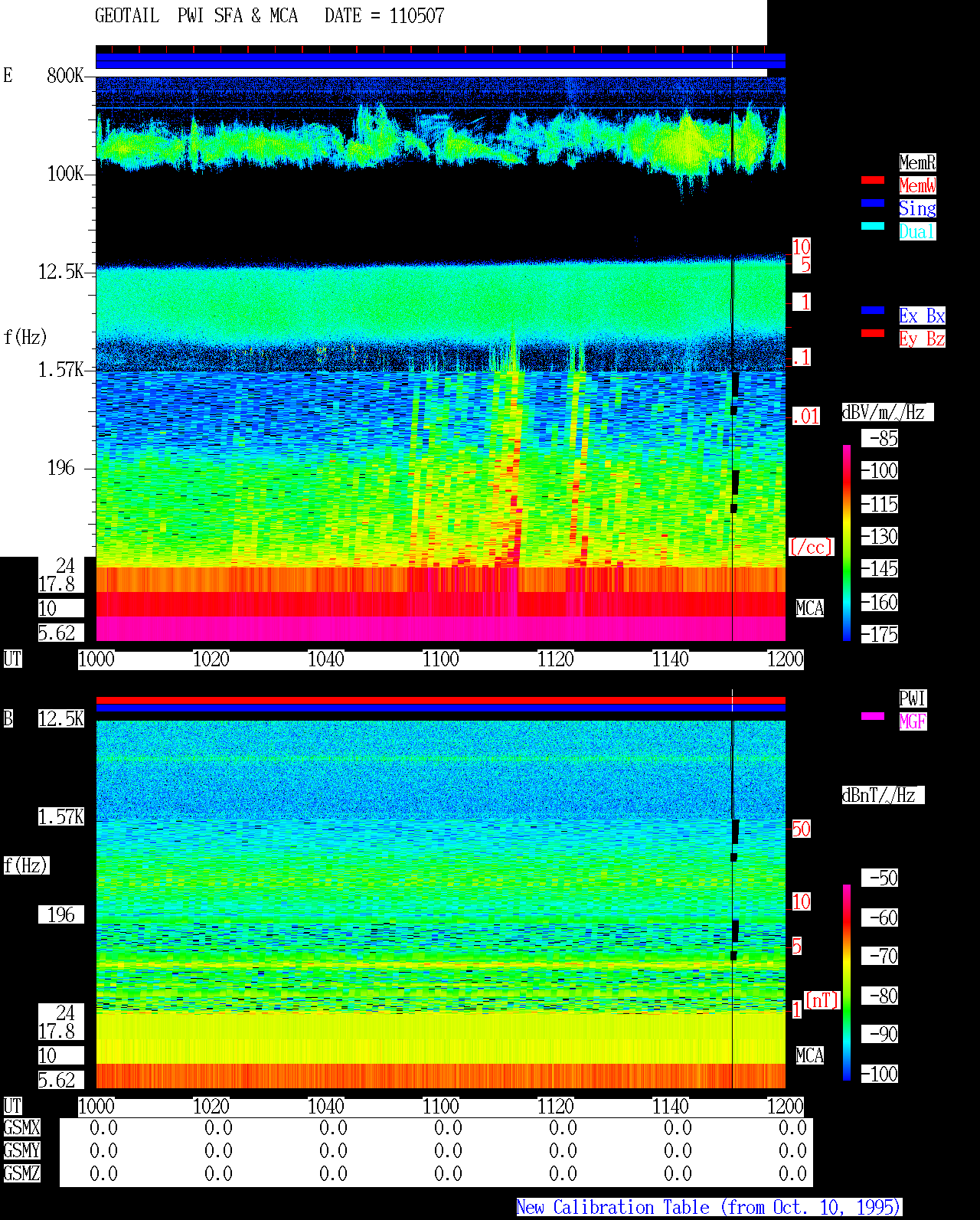Screen dimensions: 980x1220
Task: Click the blue Sing legend swatch
Action: tap(873, 203)
